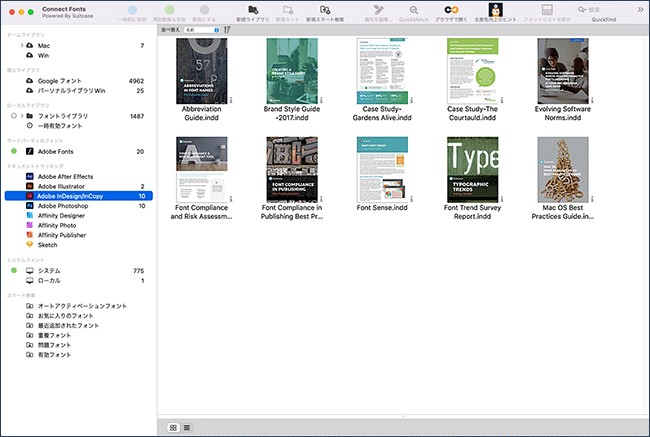
Task: Select Mac OS Best Practices Guide thumbnail
Action: 563,170
